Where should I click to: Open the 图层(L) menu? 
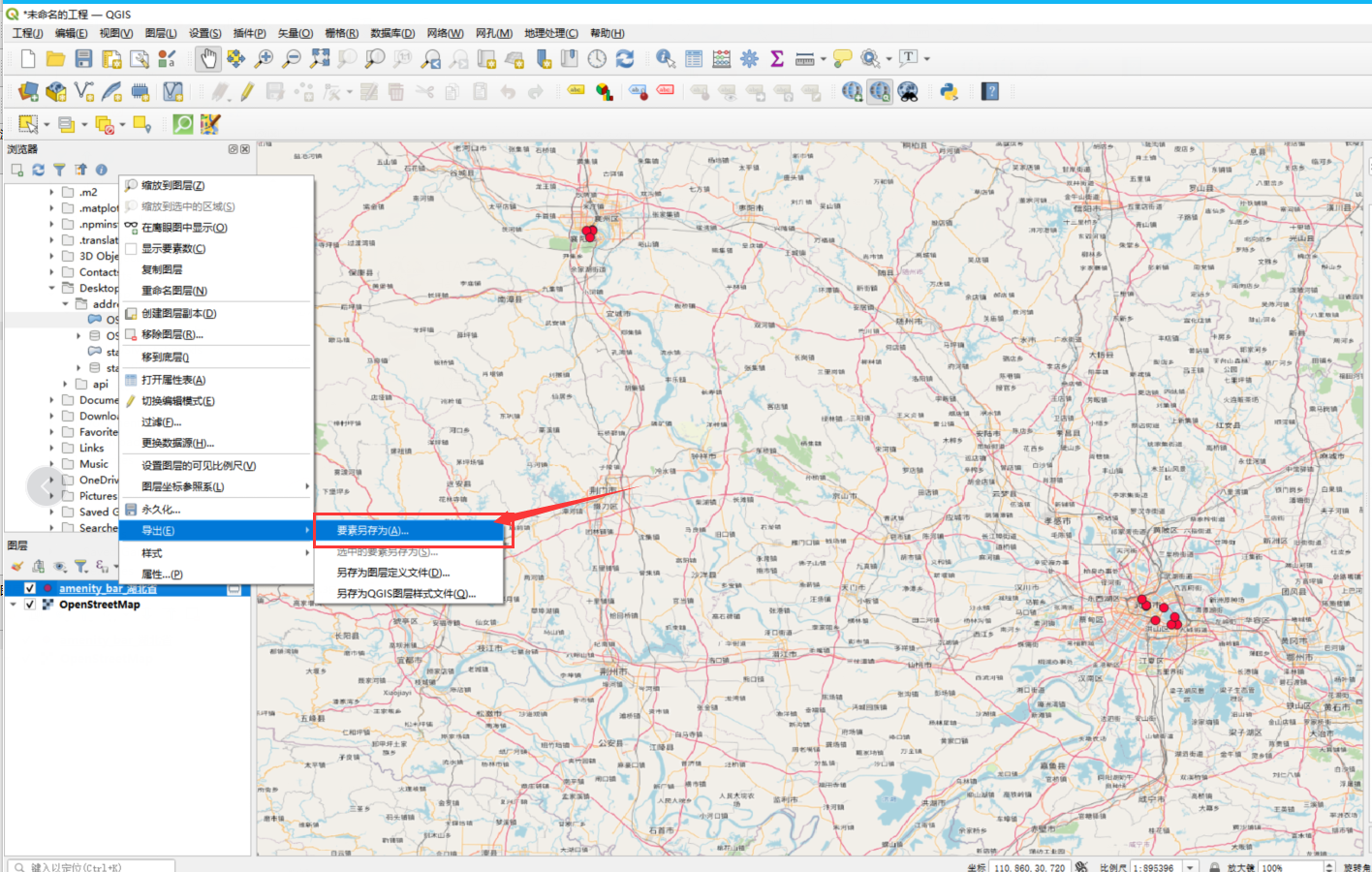(161, 33)
